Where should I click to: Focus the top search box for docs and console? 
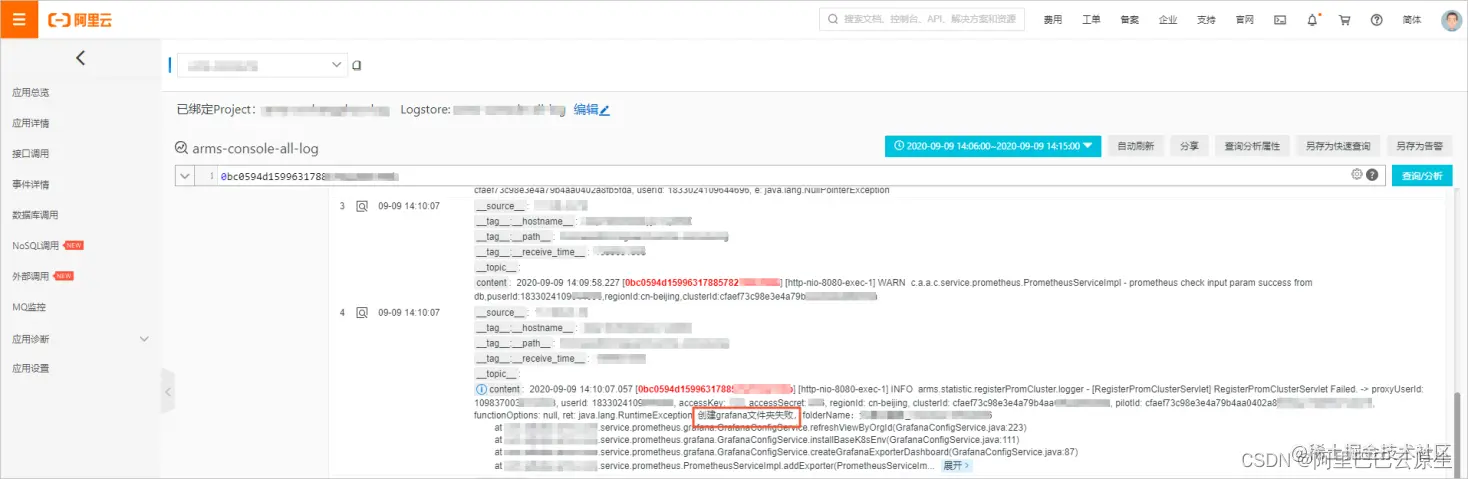(922, 19)
